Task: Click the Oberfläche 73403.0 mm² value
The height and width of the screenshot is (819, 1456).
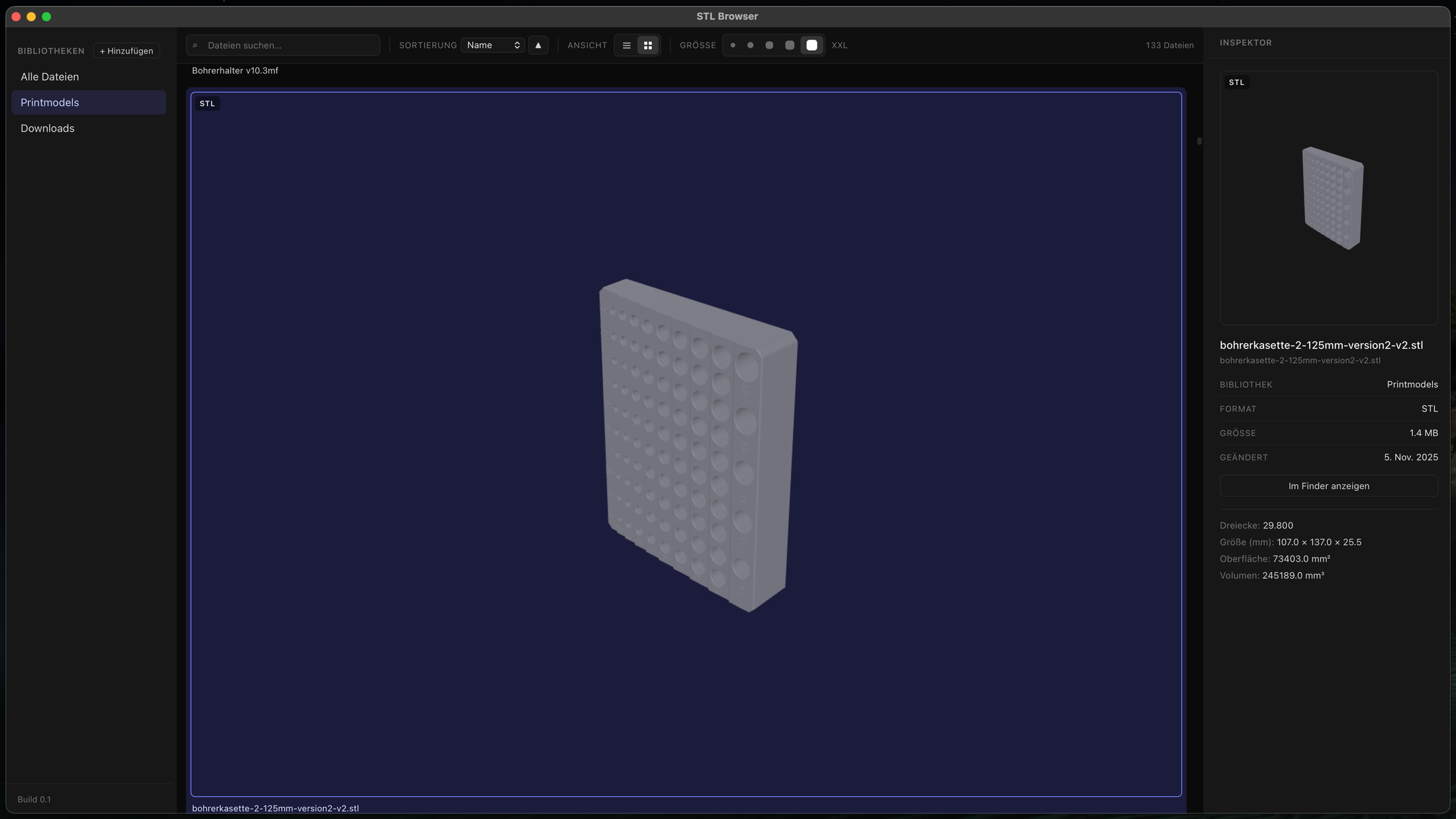Action: point(1301,559)
